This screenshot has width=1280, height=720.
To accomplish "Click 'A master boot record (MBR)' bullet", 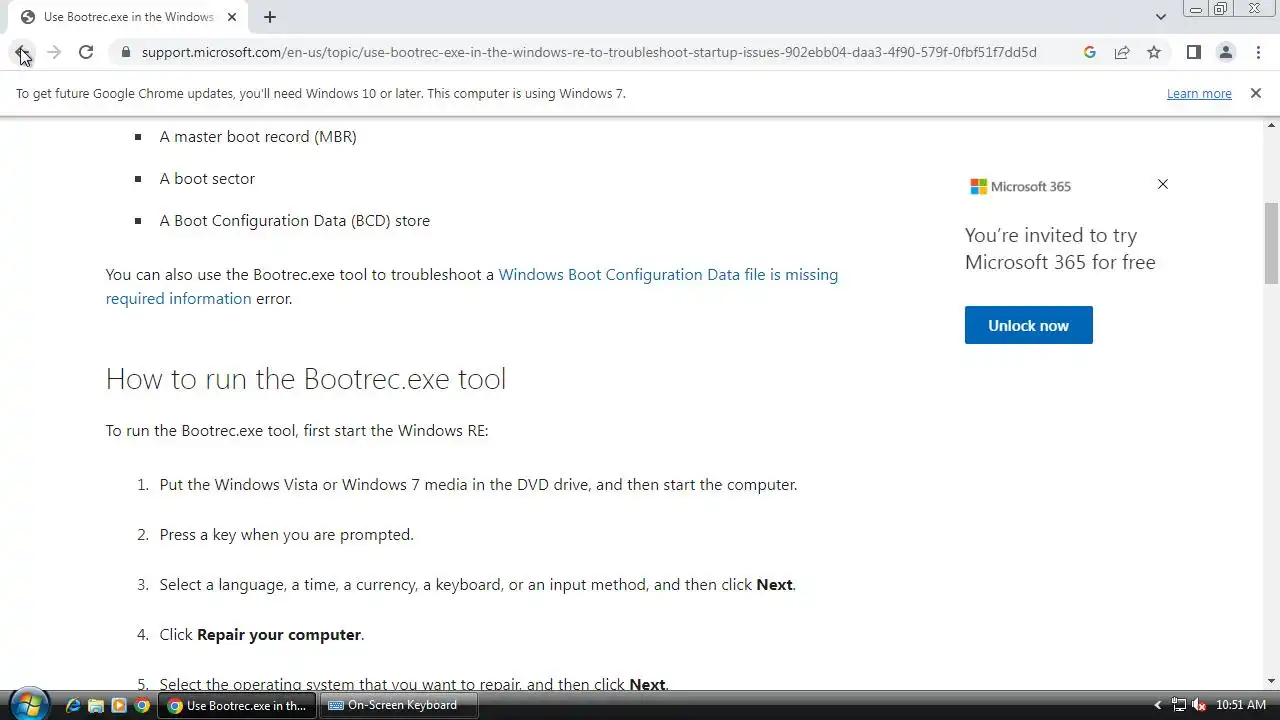I will tap(258, 136).
